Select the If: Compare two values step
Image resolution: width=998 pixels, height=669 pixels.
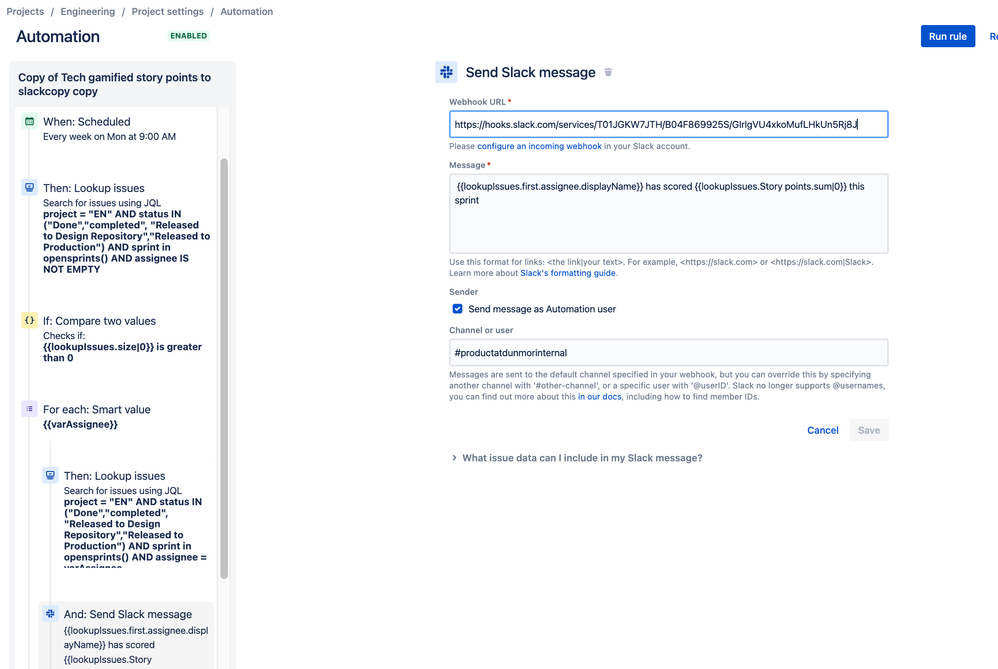coord(116,339)
